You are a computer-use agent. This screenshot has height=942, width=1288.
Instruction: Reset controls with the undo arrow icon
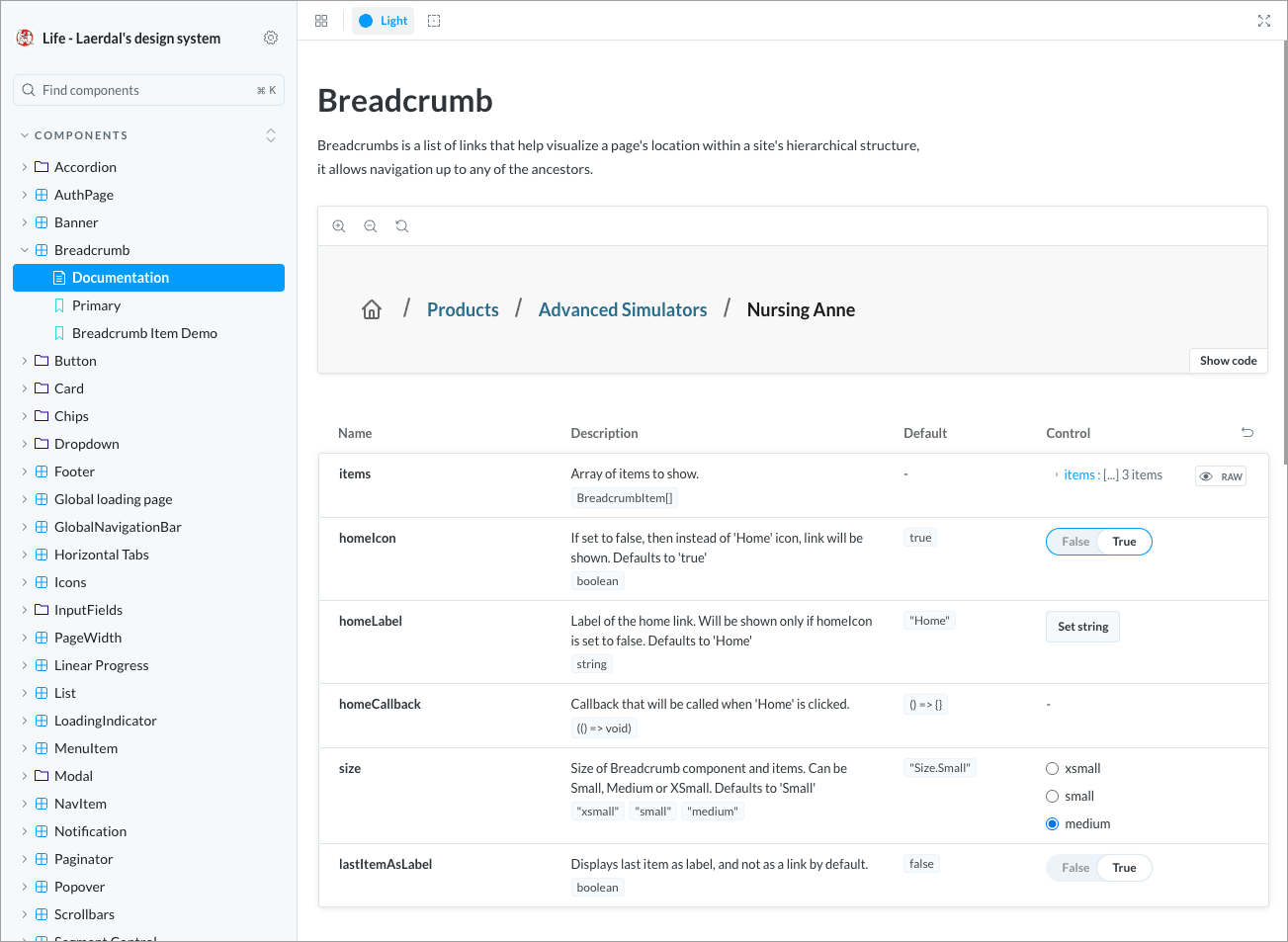coord(1247,433)
